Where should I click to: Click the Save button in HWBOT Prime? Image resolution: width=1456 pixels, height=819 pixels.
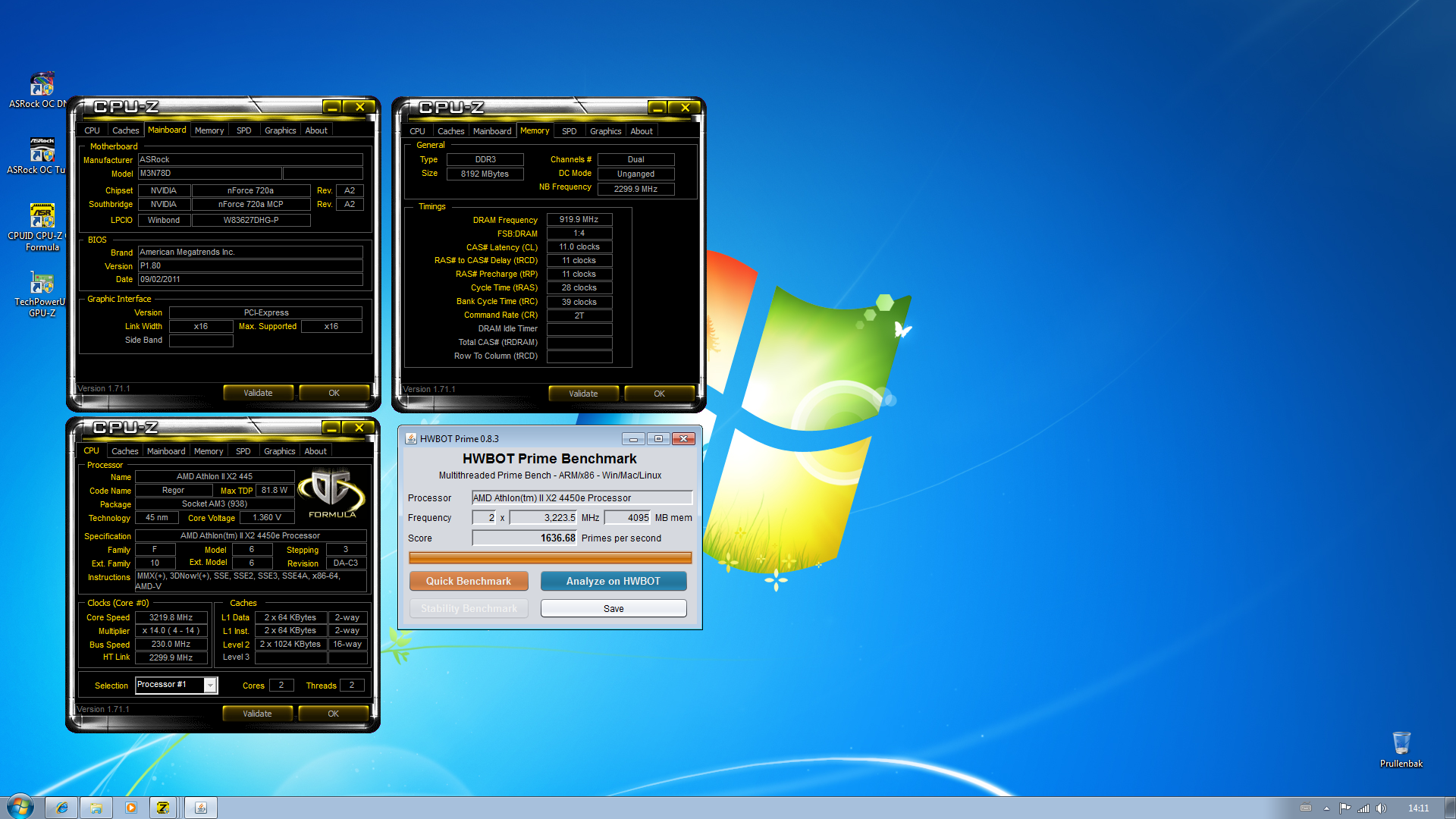click(x=613, y=608)
